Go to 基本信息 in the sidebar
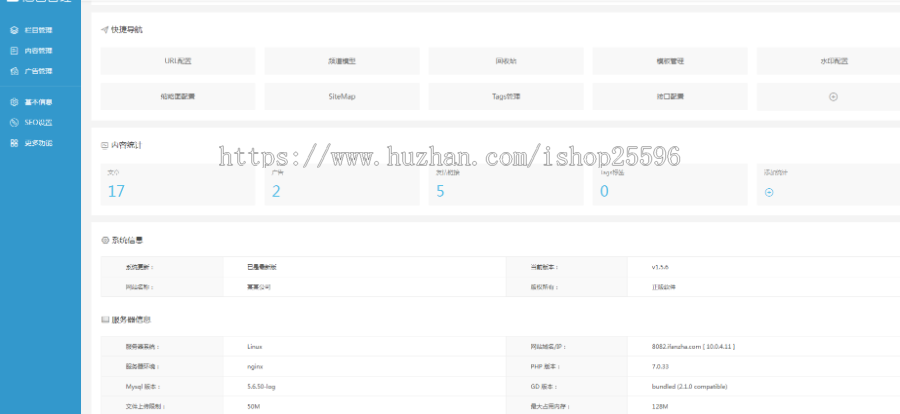Viewport: 900px width, 414px height. 38,102
